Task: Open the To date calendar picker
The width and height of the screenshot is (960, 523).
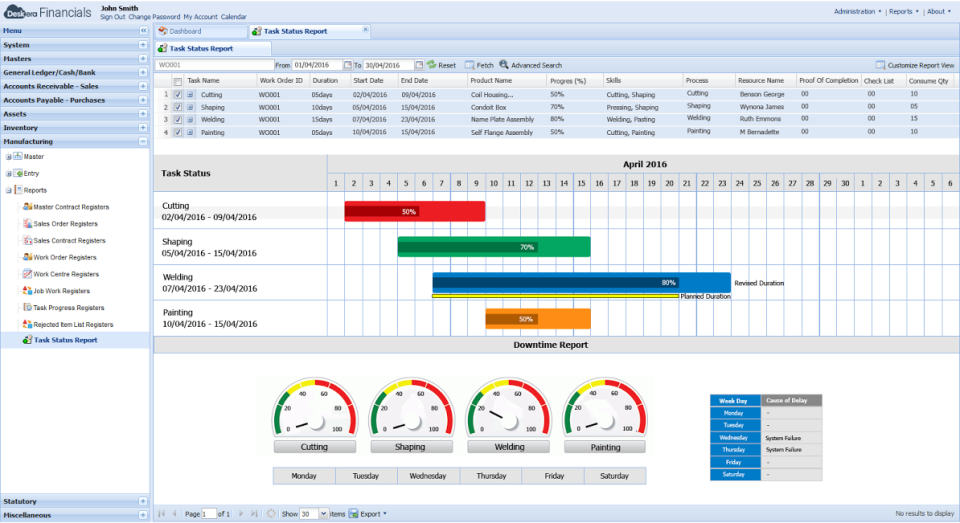Action: click(x=419, y=65)
